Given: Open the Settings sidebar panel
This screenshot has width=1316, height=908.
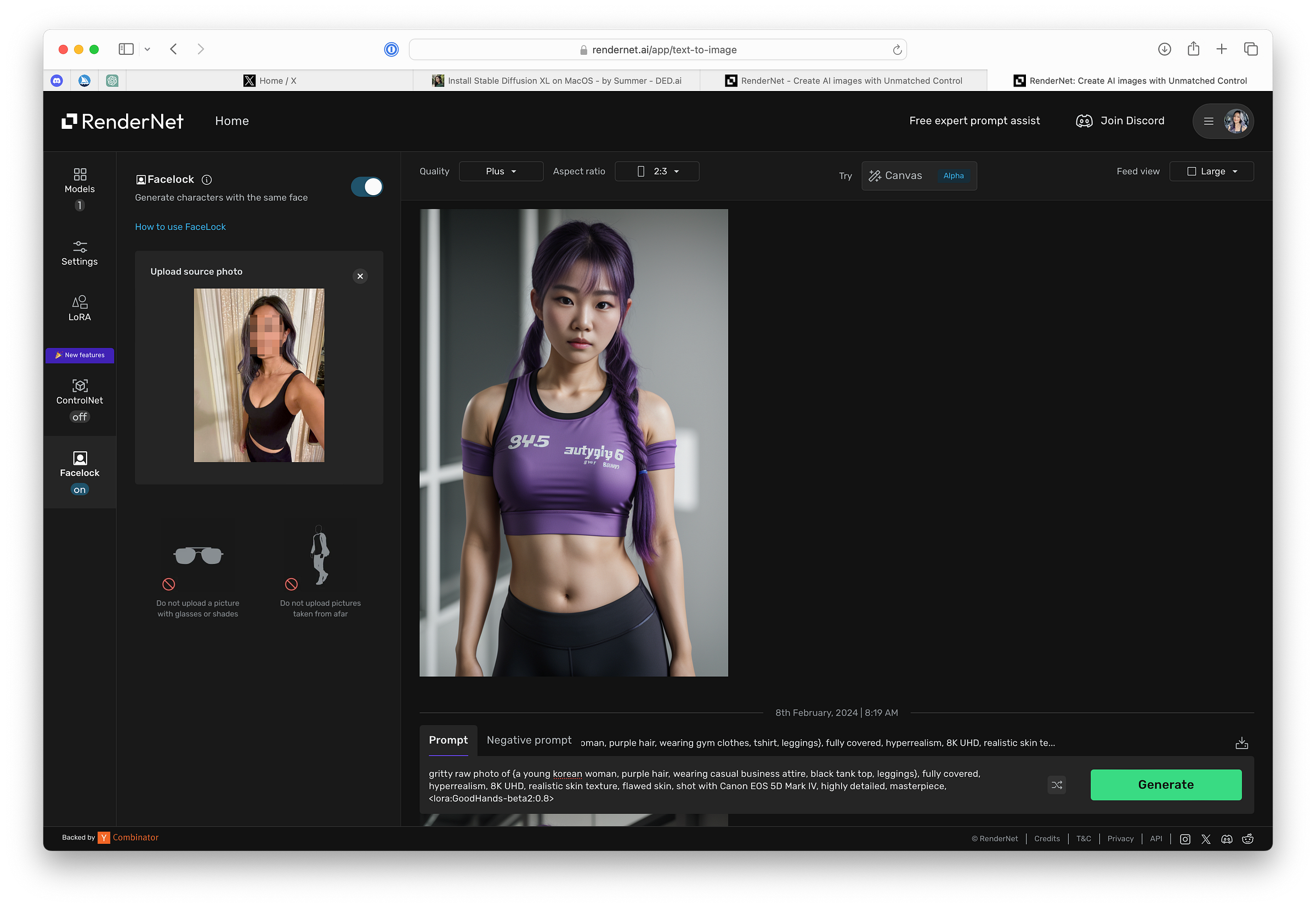Looking at the screenshot, I should pyautogui.click(x=80, y=253).
